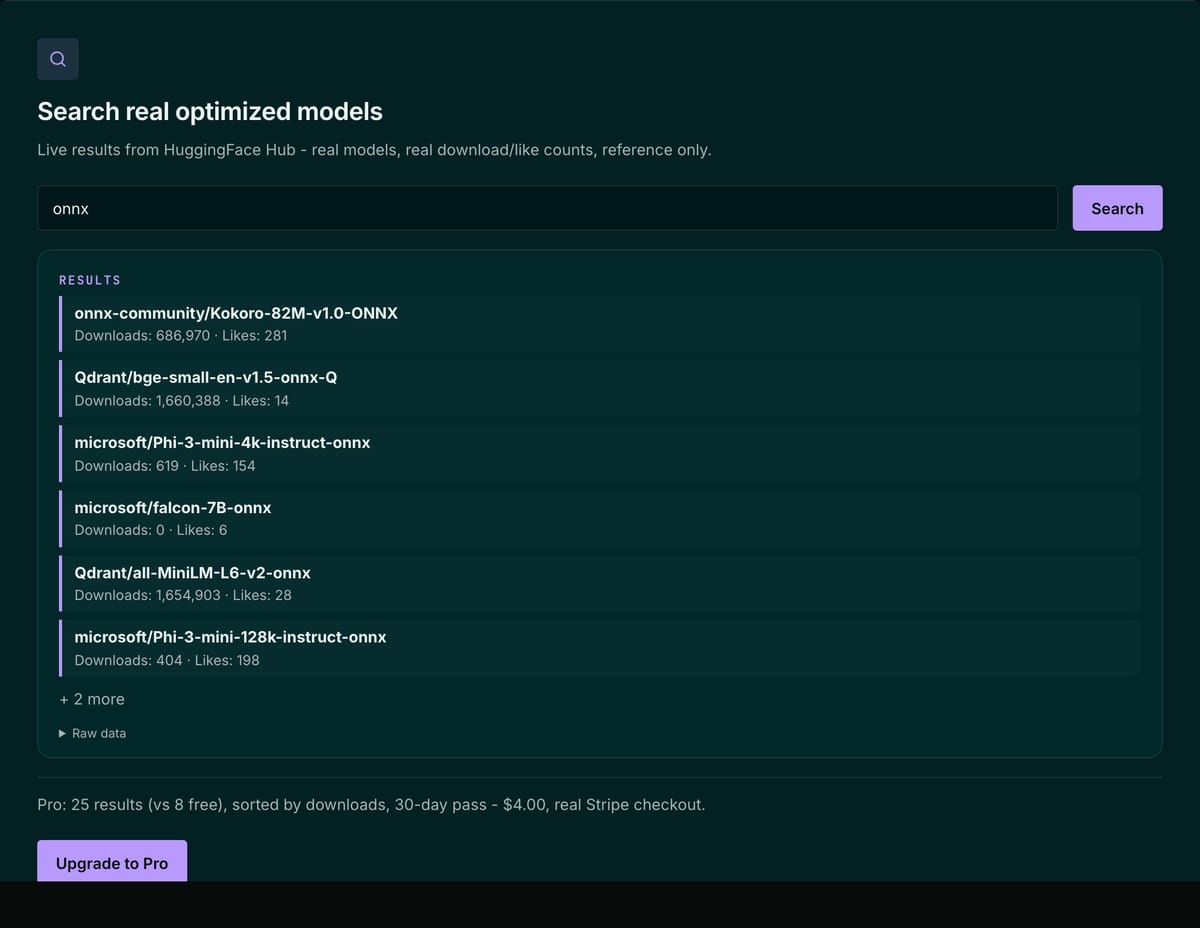Focus the search field containing onnx
This screenshot has width=1200, height=928.
click(x=547, y=208)
